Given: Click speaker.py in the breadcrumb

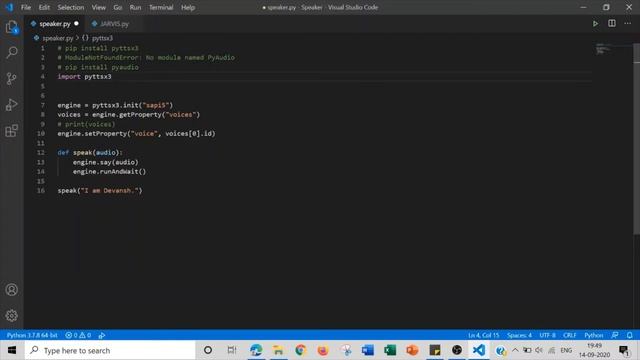Looking at the screenshot, I should 58,38.
